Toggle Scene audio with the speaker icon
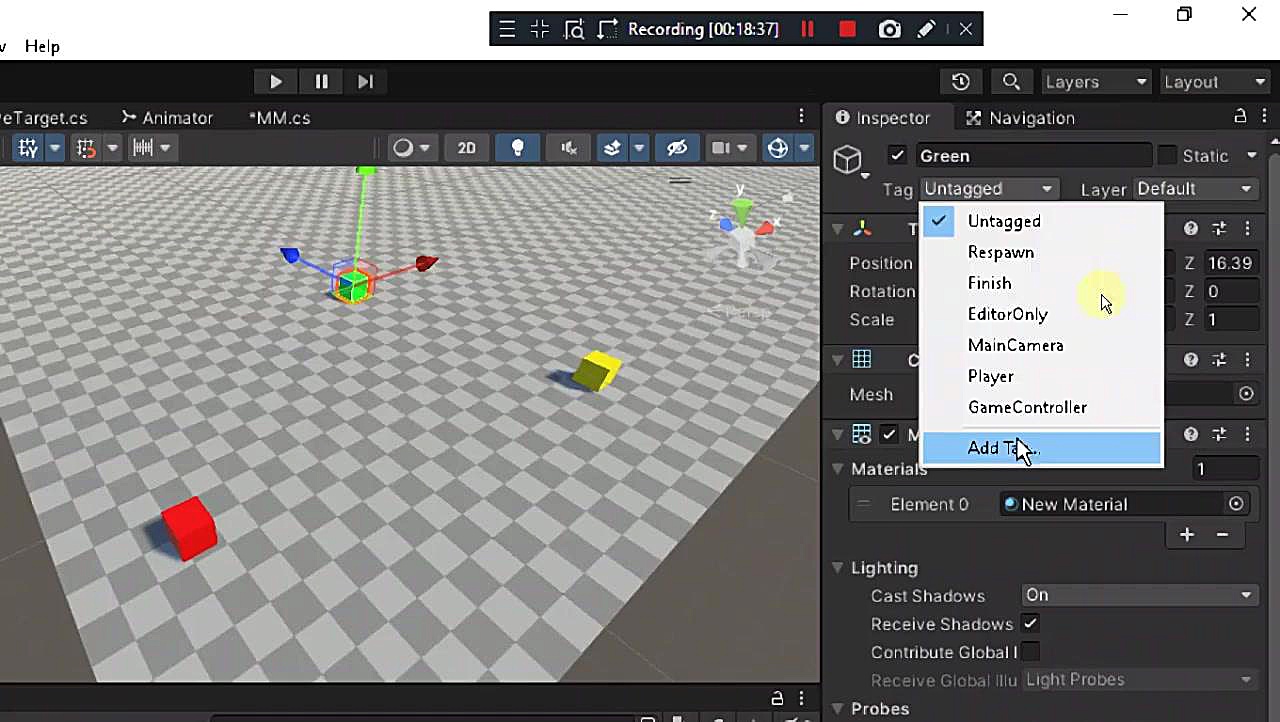The image size is (1280, 722). coord(569,148)
